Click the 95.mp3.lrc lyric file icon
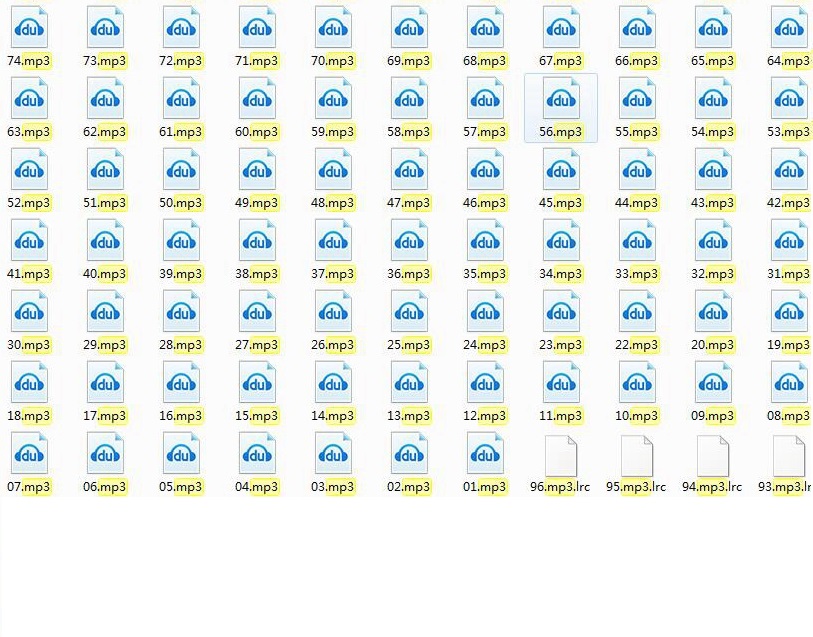Screen dimensions: 813x637 [x=637, y=454]
